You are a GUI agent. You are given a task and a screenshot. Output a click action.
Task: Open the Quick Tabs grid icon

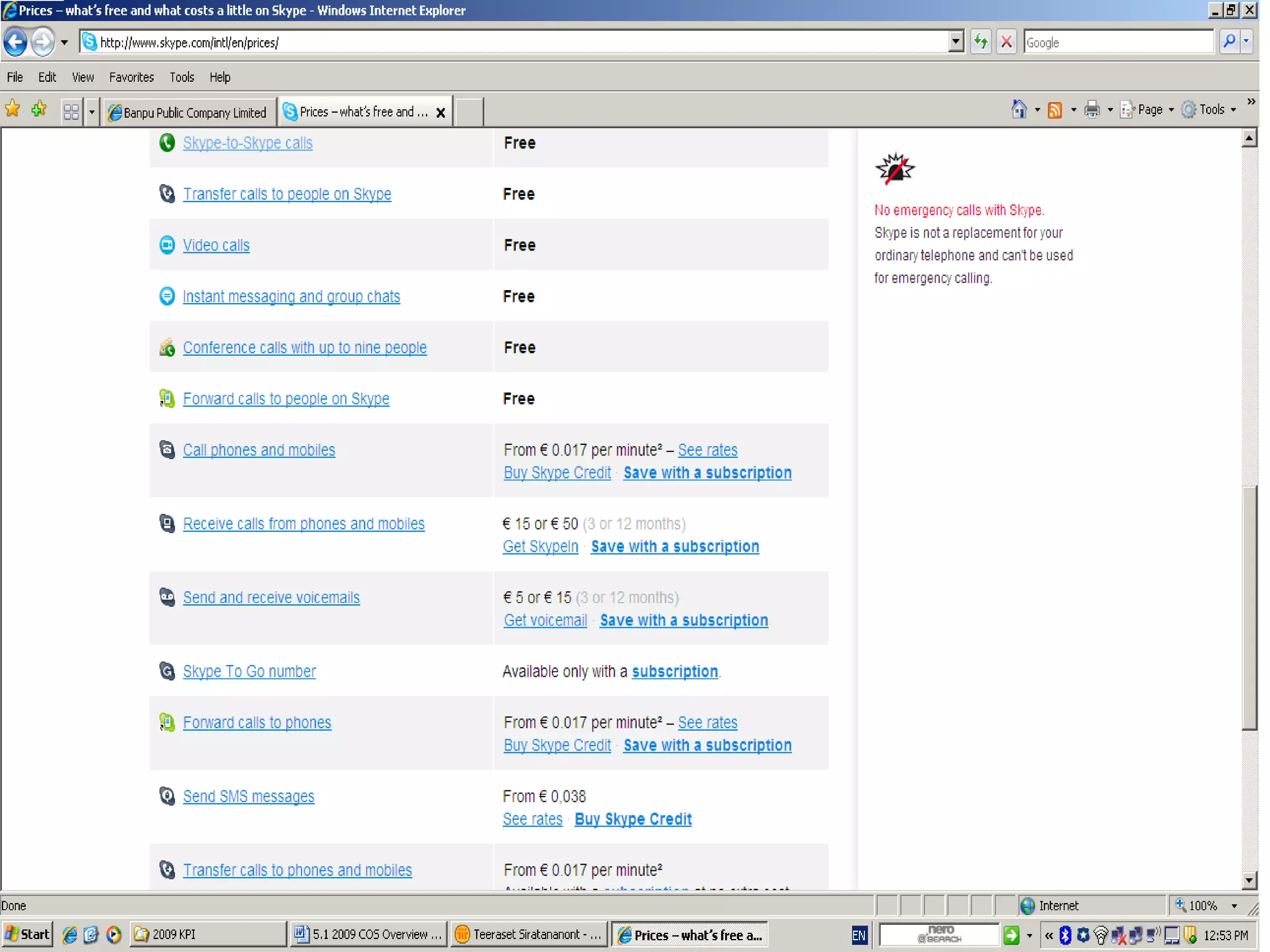71,112
